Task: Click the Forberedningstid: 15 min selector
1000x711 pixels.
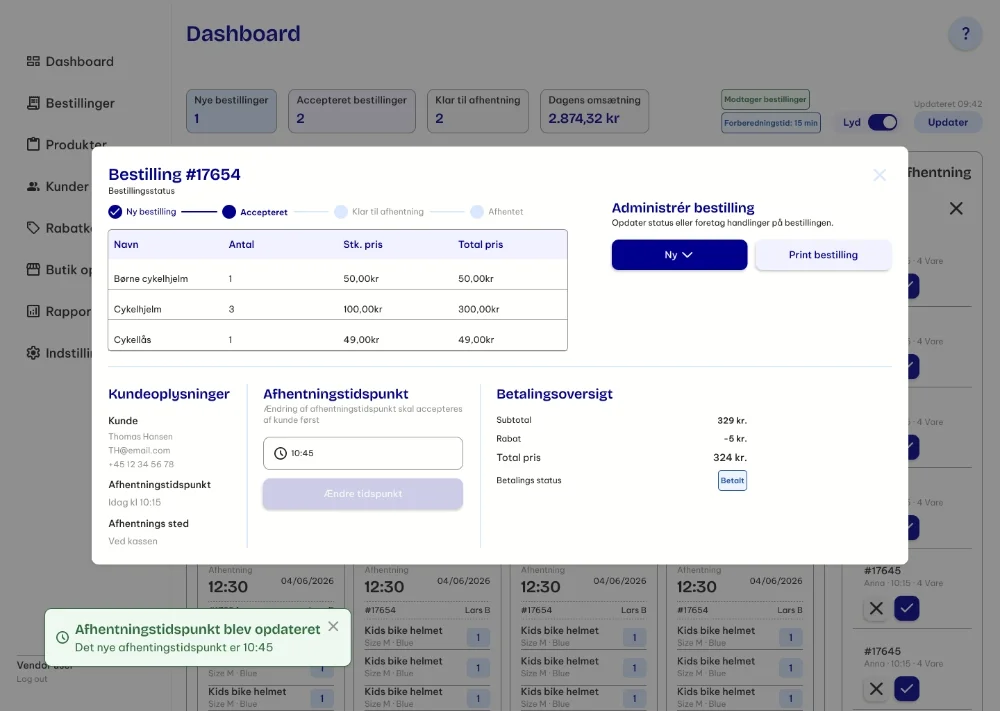Action: (x=771, y=123)
